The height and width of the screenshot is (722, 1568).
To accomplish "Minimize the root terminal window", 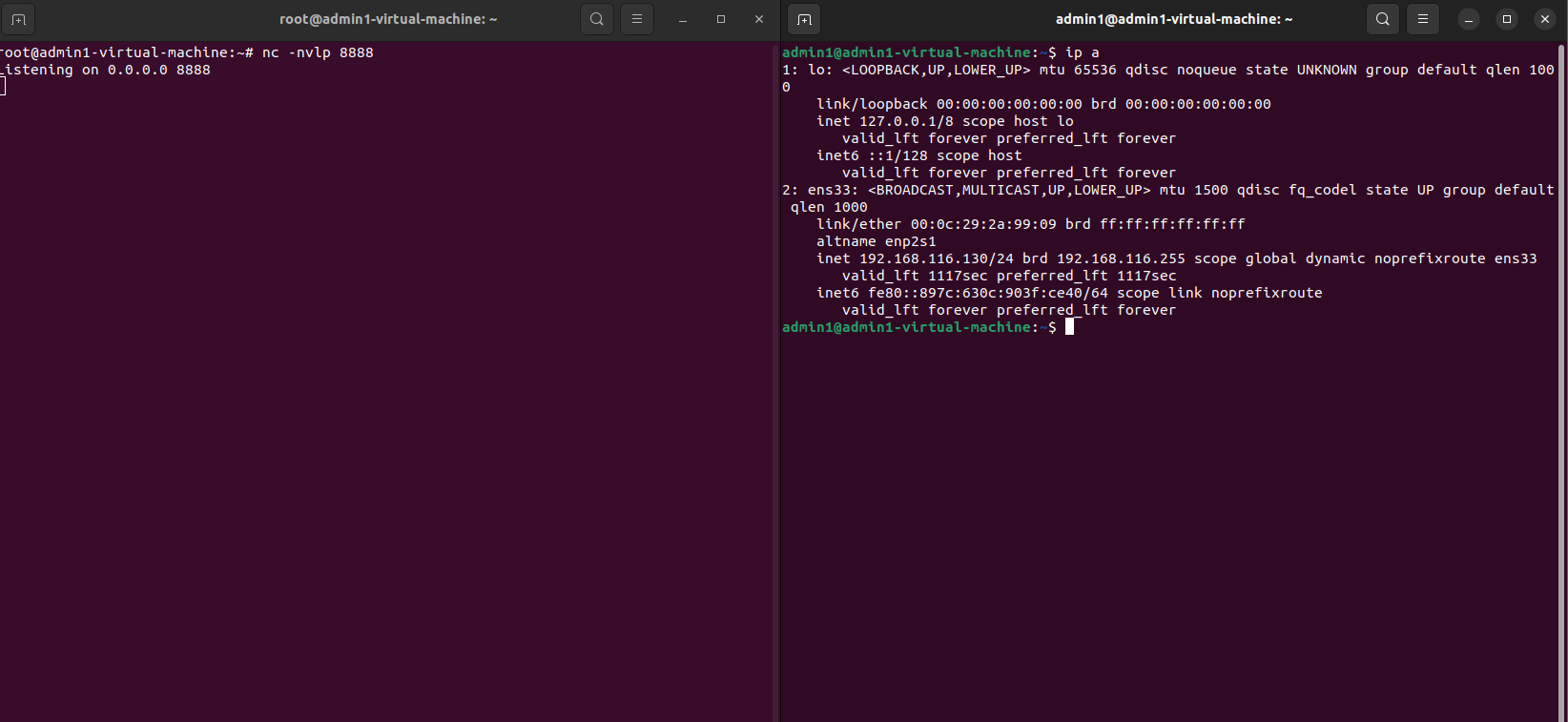I will pyautogui.click(x=683, y=19).
